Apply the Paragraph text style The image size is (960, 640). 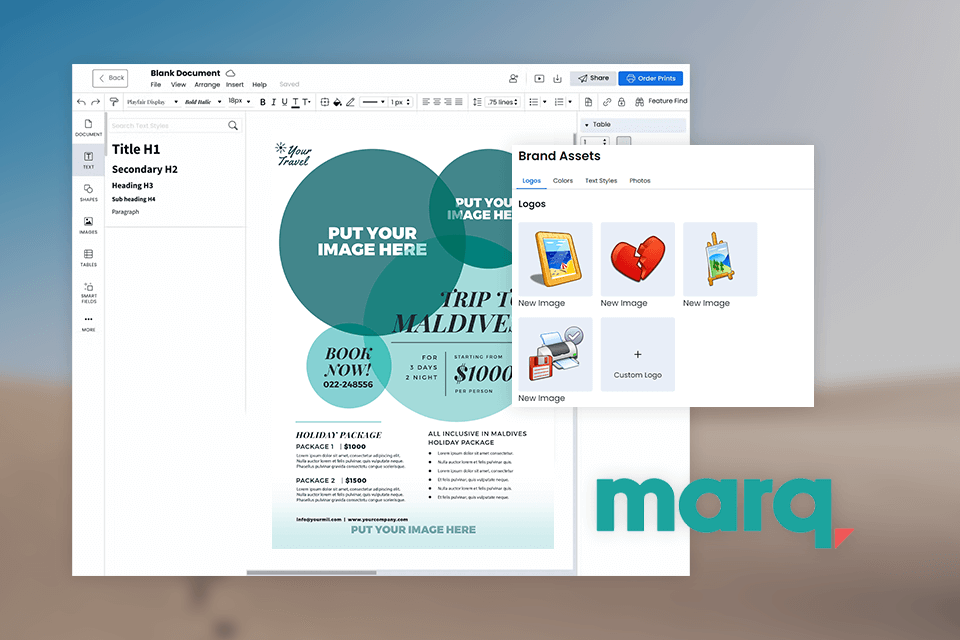click(x=126, y=212)
